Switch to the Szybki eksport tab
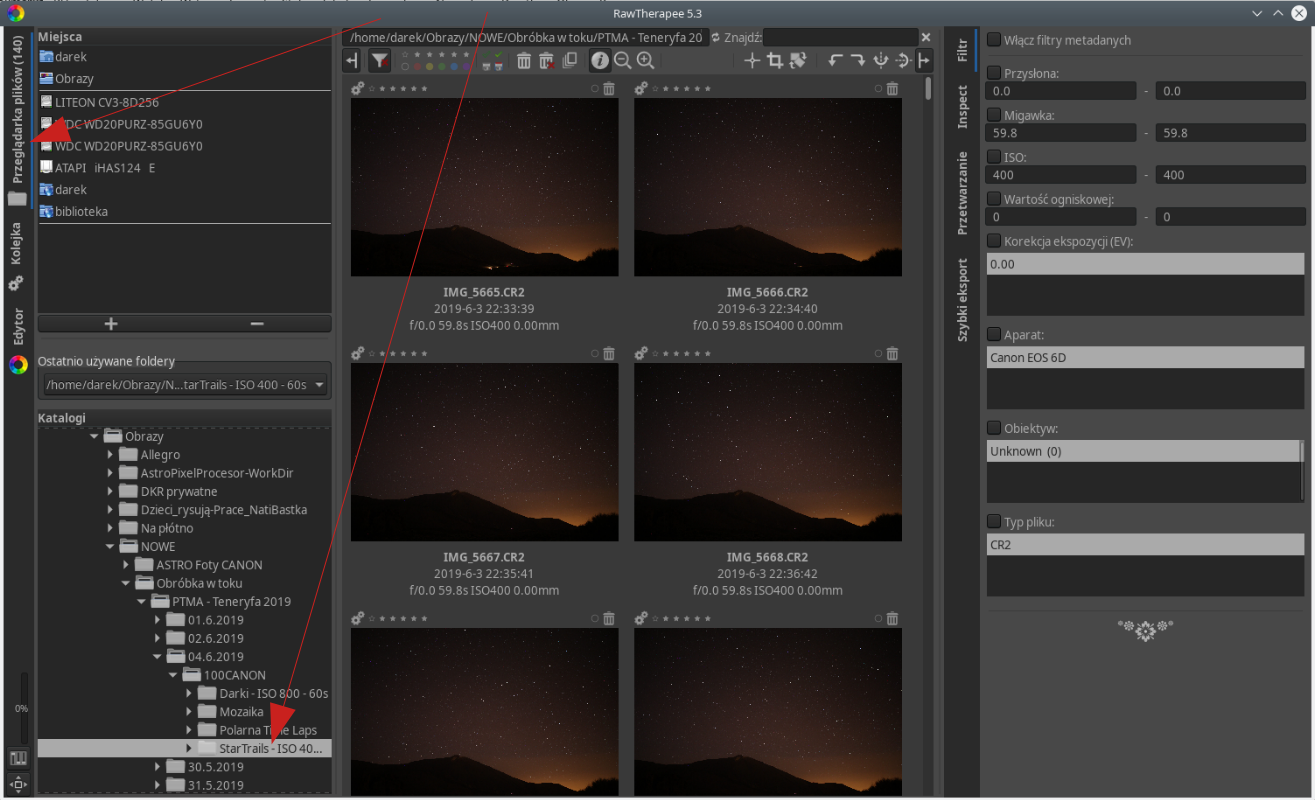The width and height of the screenshot is (1315, 800). point(962,300)
